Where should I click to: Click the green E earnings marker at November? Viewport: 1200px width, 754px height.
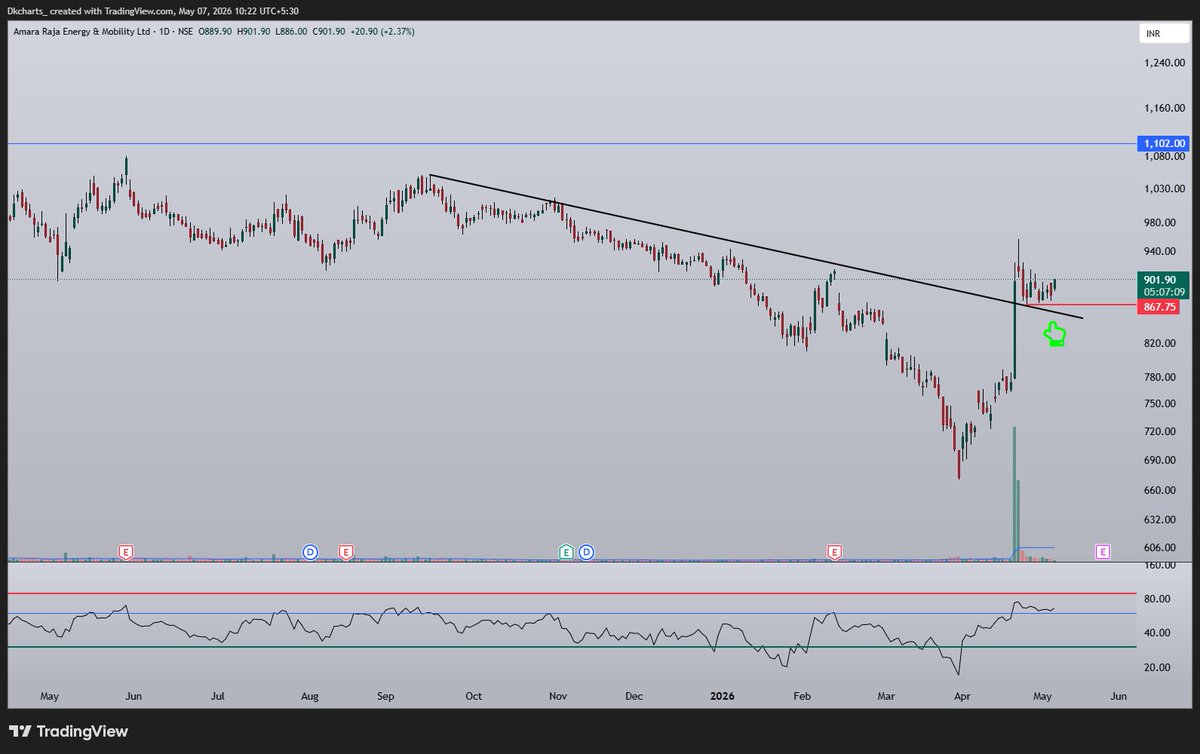[567, 551]
